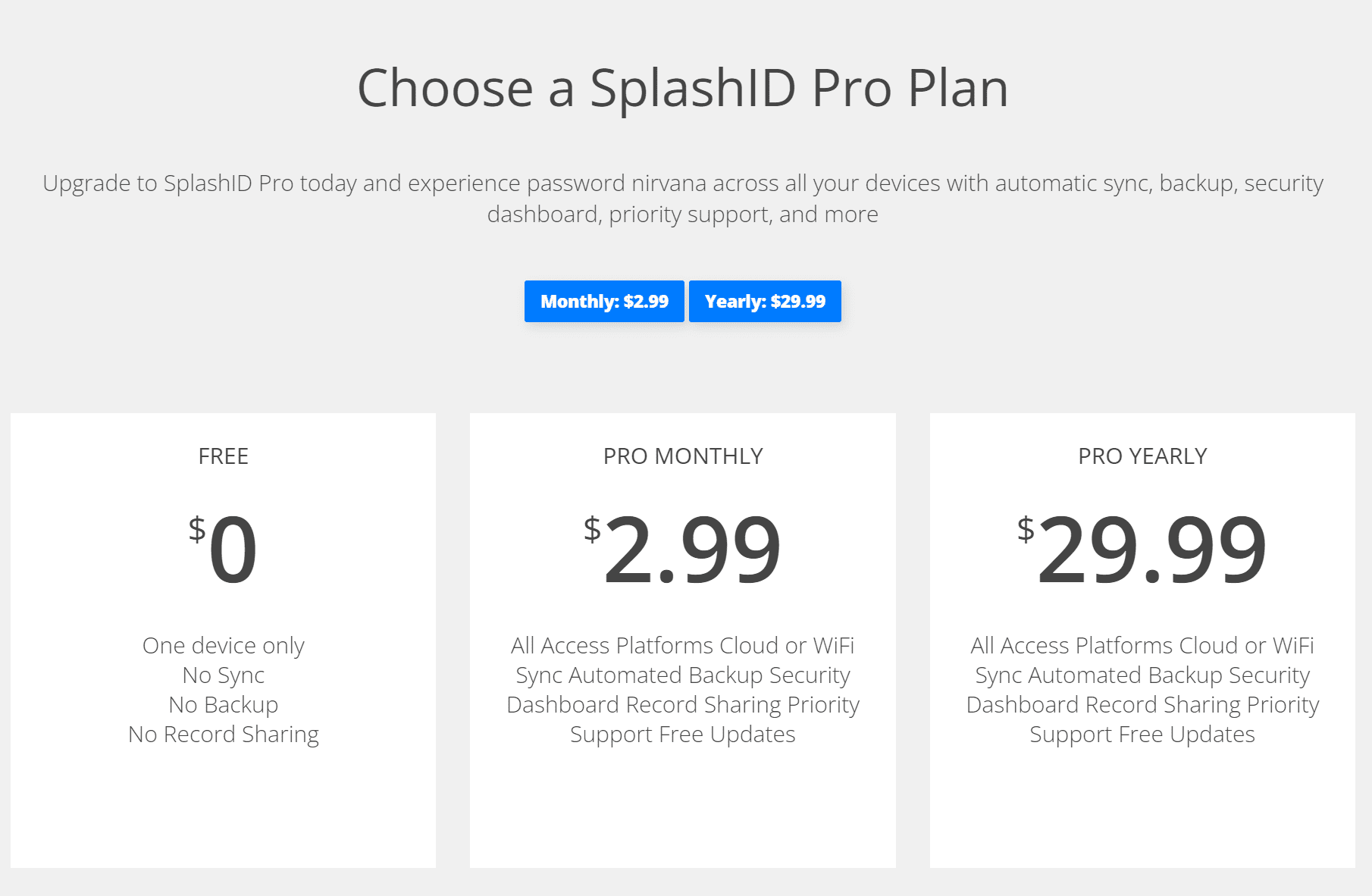Click Pro Yearly 'Sync Automated Backup Security' line

1142,675
